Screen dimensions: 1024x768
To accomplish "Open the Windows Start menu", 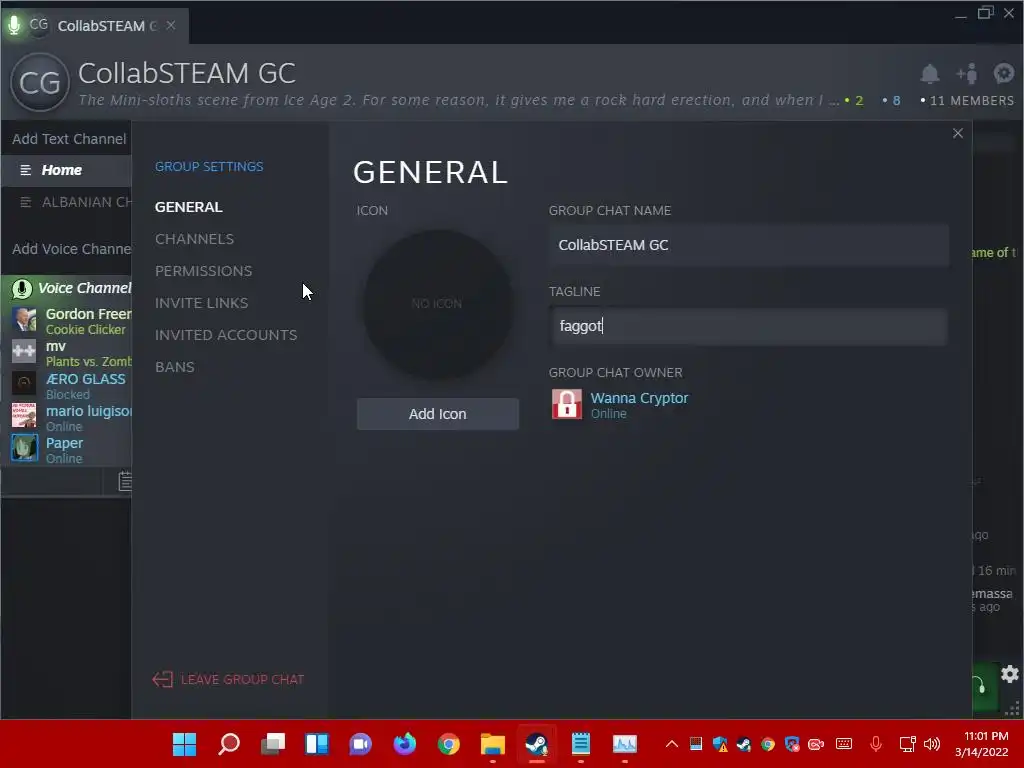I will tap(184, 744).
